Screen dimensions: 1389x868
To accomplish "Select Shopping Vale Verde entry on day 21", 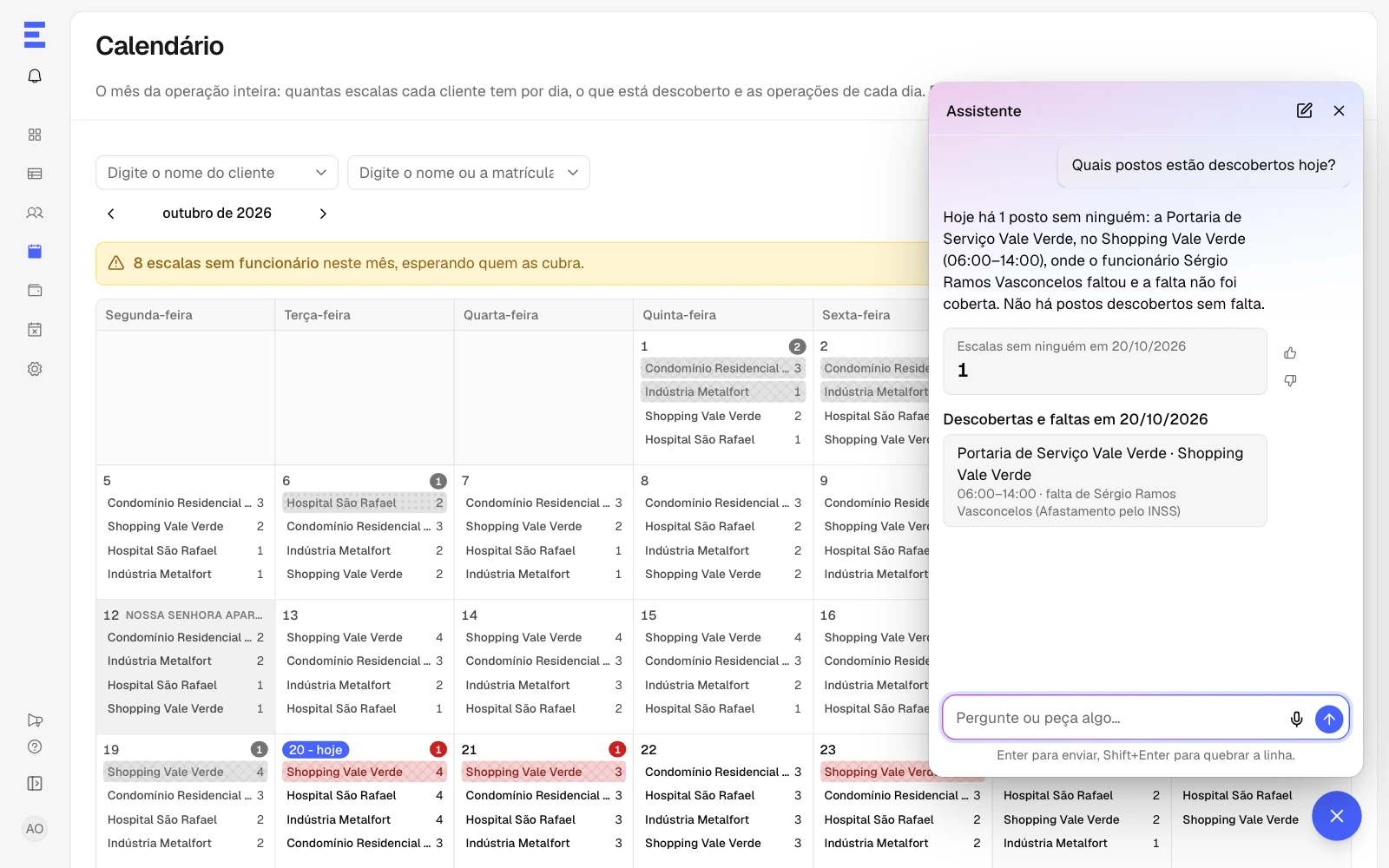I will tap(543, 772).
